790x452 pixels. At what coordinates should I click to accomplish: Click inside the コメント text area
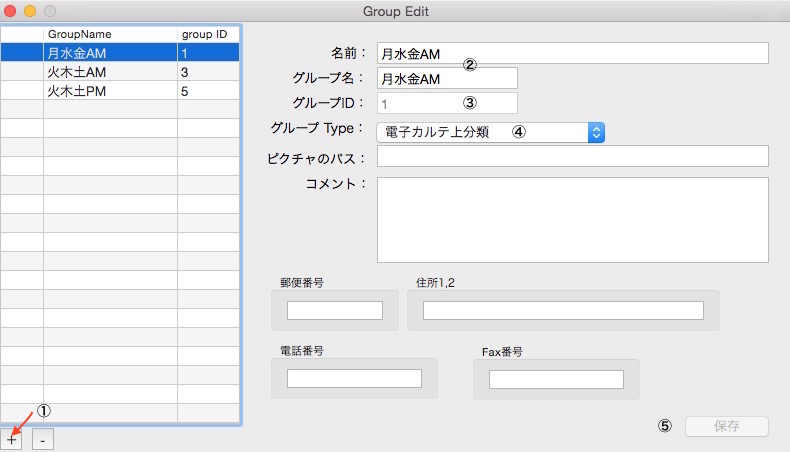[x=572, y=218]
